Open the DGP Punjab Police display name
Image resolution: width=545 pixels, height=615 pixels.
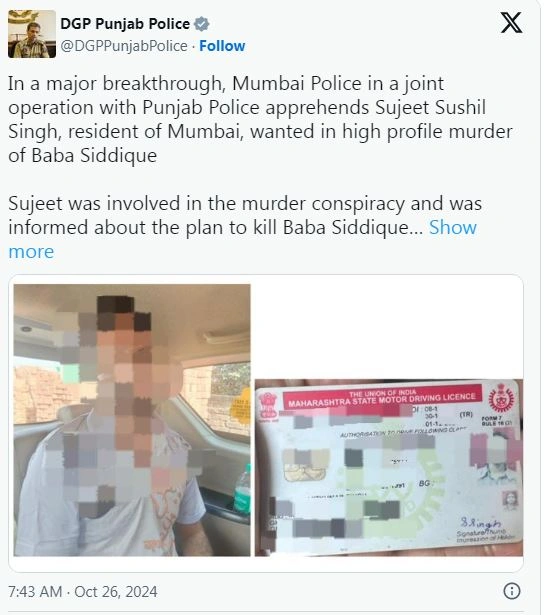[x=125, y=24]
